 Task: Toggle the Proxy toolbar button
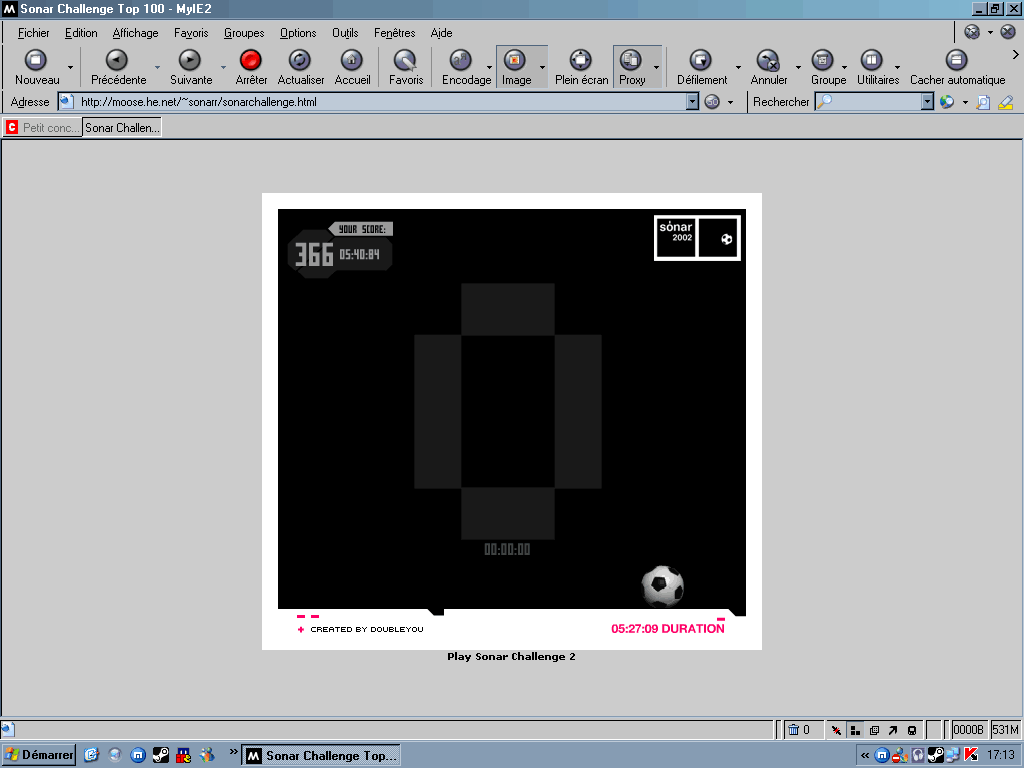631,61
